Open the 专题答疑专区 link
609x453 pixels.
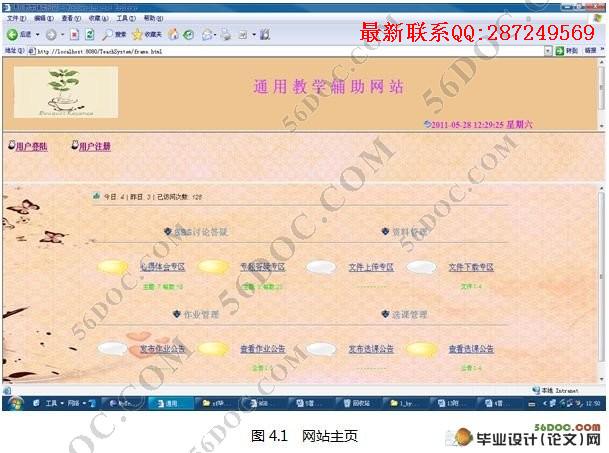pos(263,267)
